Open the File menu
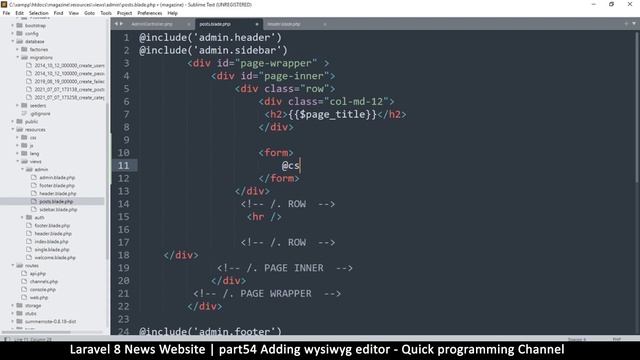The image size is (640, 360). coord(6,13)
